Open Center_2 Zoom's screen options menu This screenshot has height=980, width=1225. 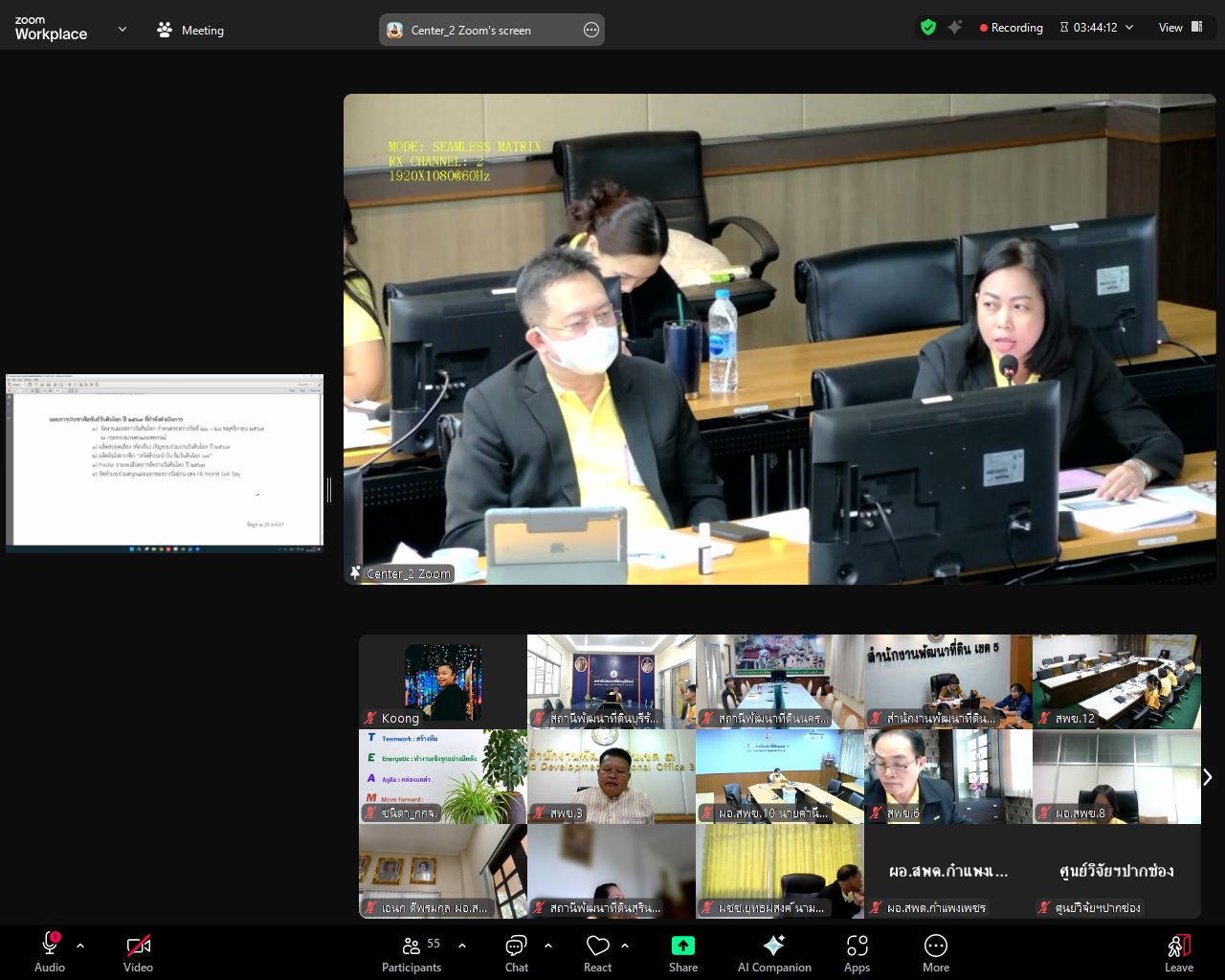[591, 30]
